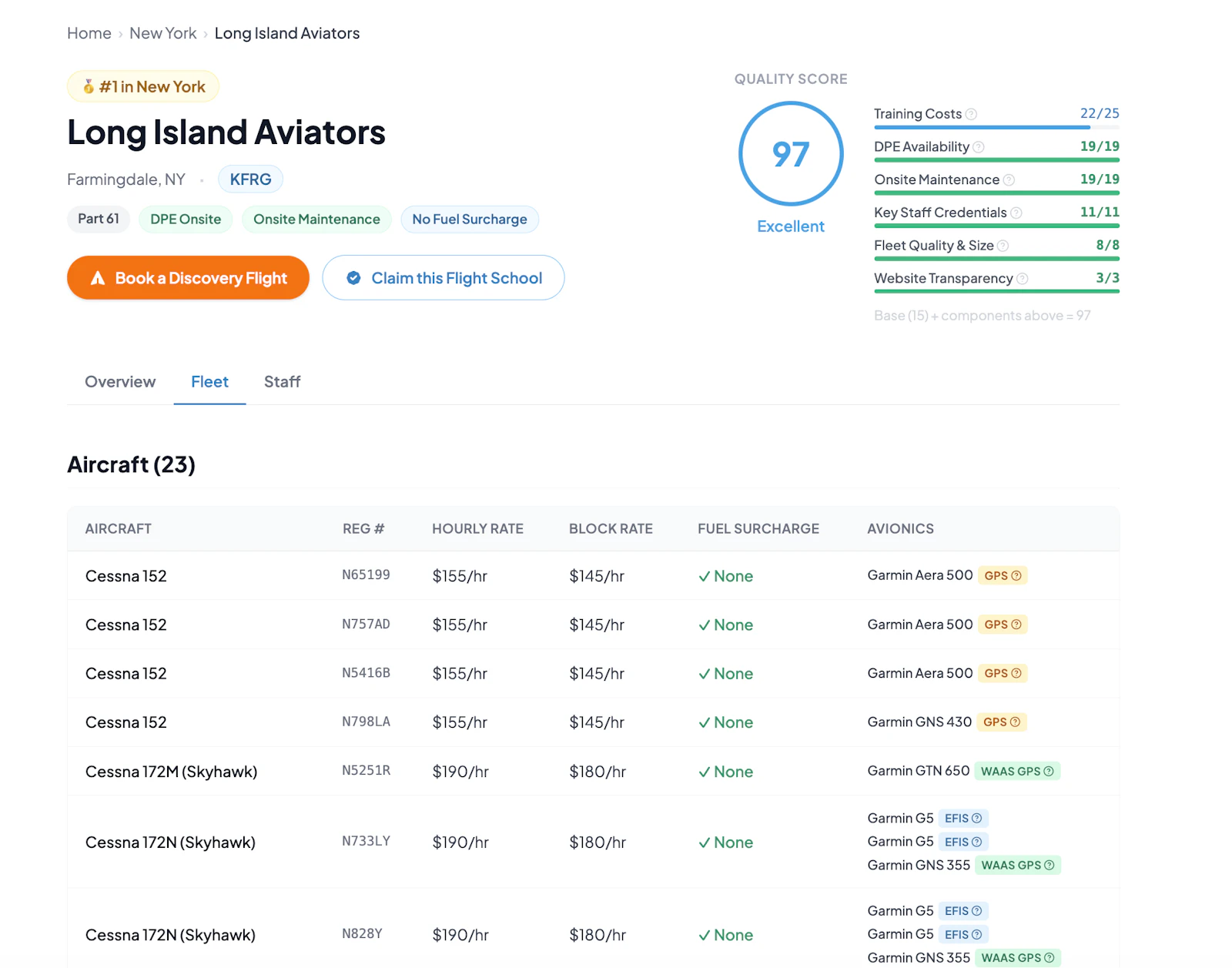
Task: Select the Fleet tab
Action: 209,382
